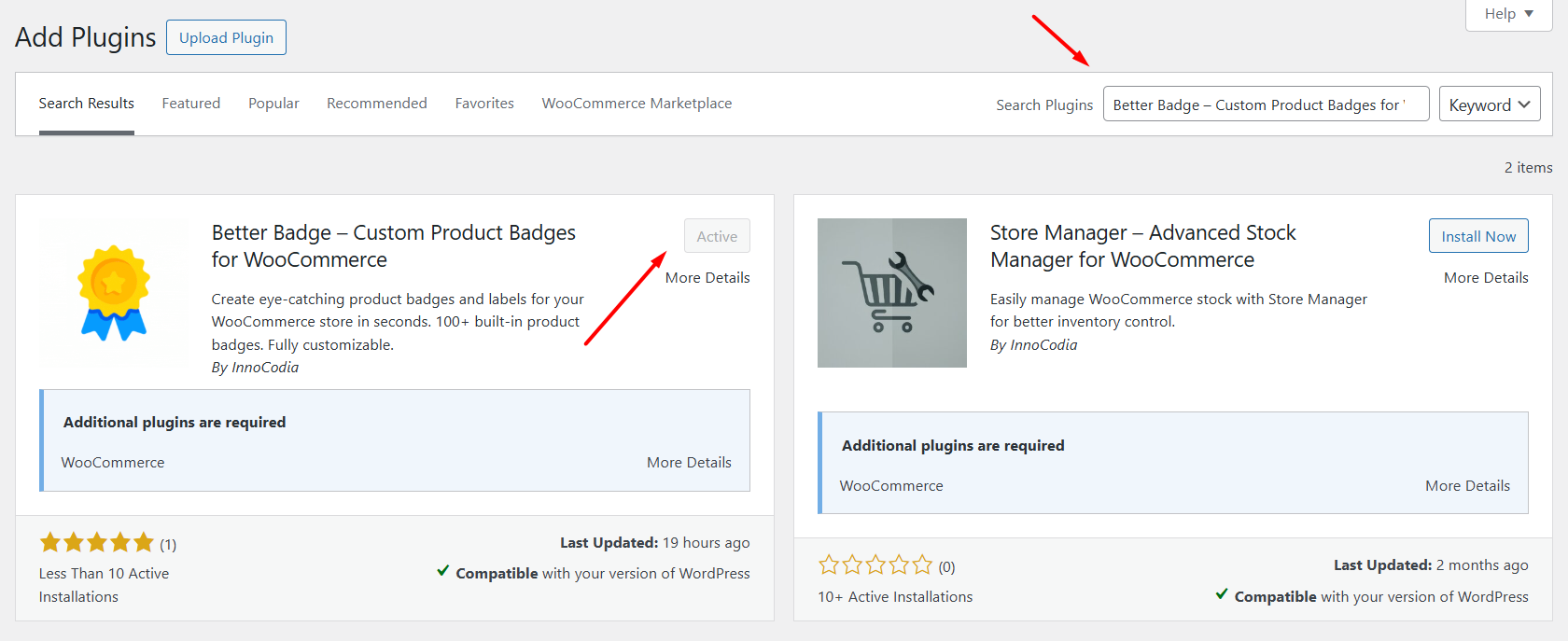The height and width of the screenshot is (641, 1568).
Task: Switch to the Featured tab
Action: pyautogui.click(x=190, y=104)
